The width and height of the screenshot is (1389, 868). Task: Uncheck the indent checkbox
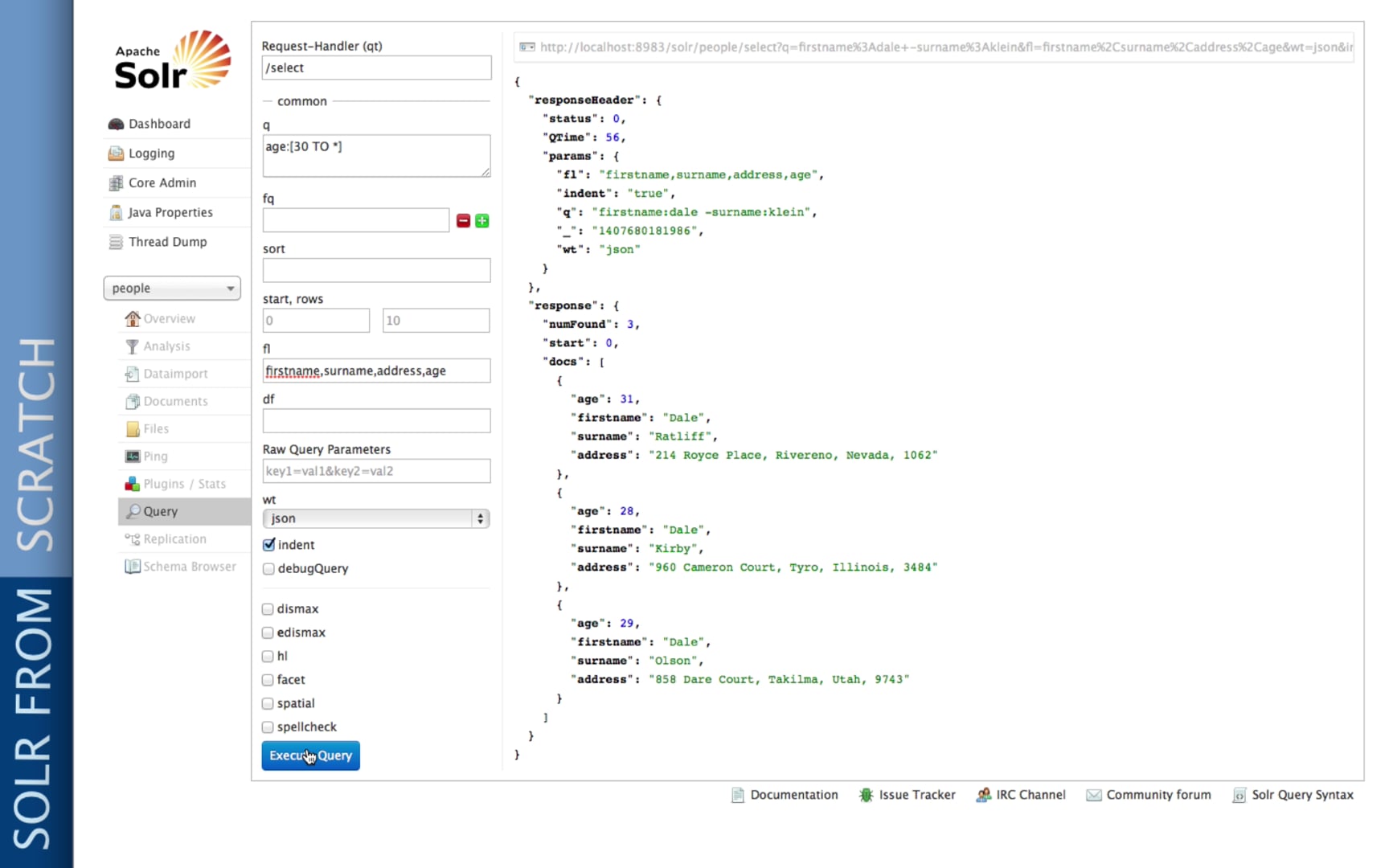(269, 545)
